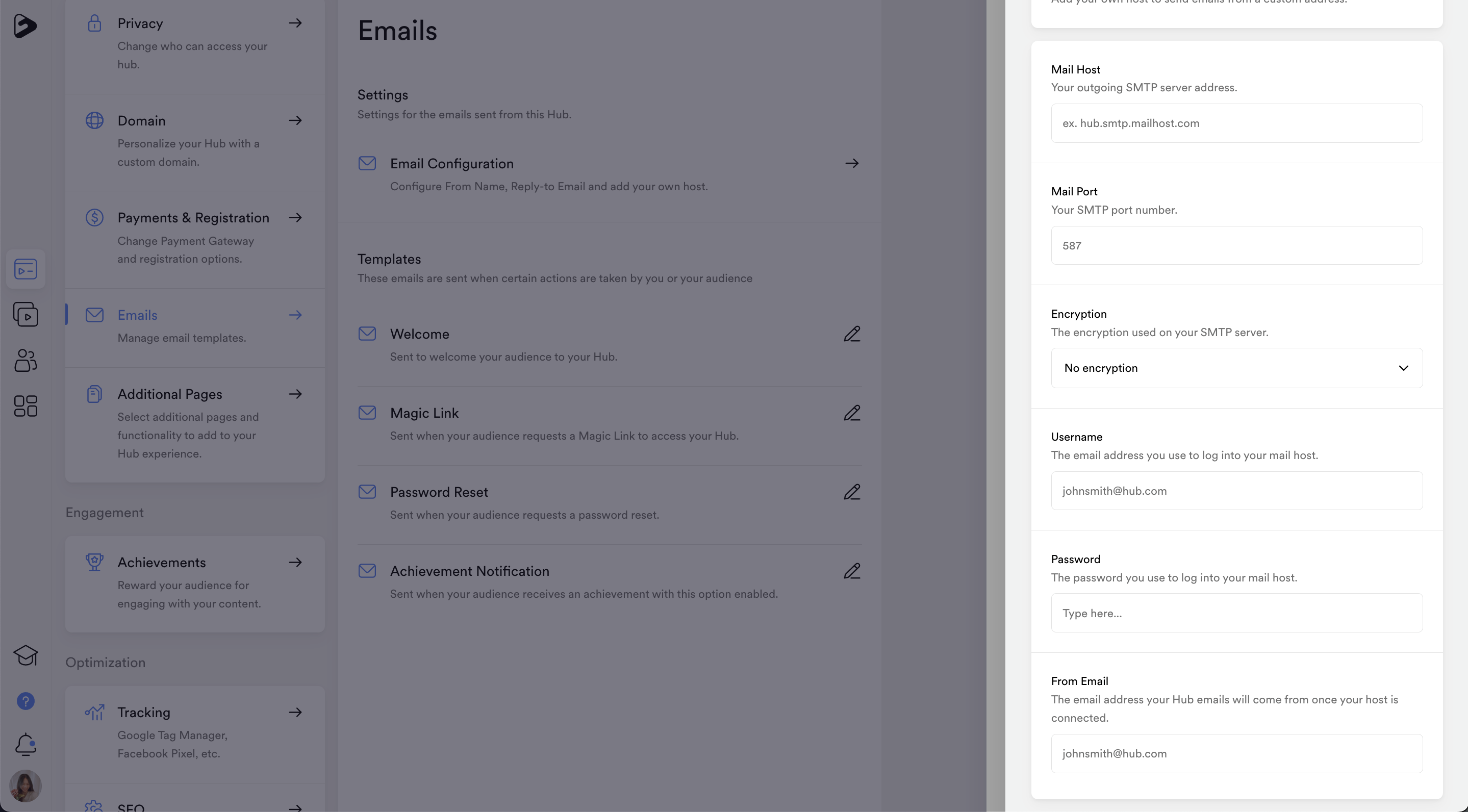Click the user profile avatar
This screenshot has width=1468, height=812.
tap(26, 786)
